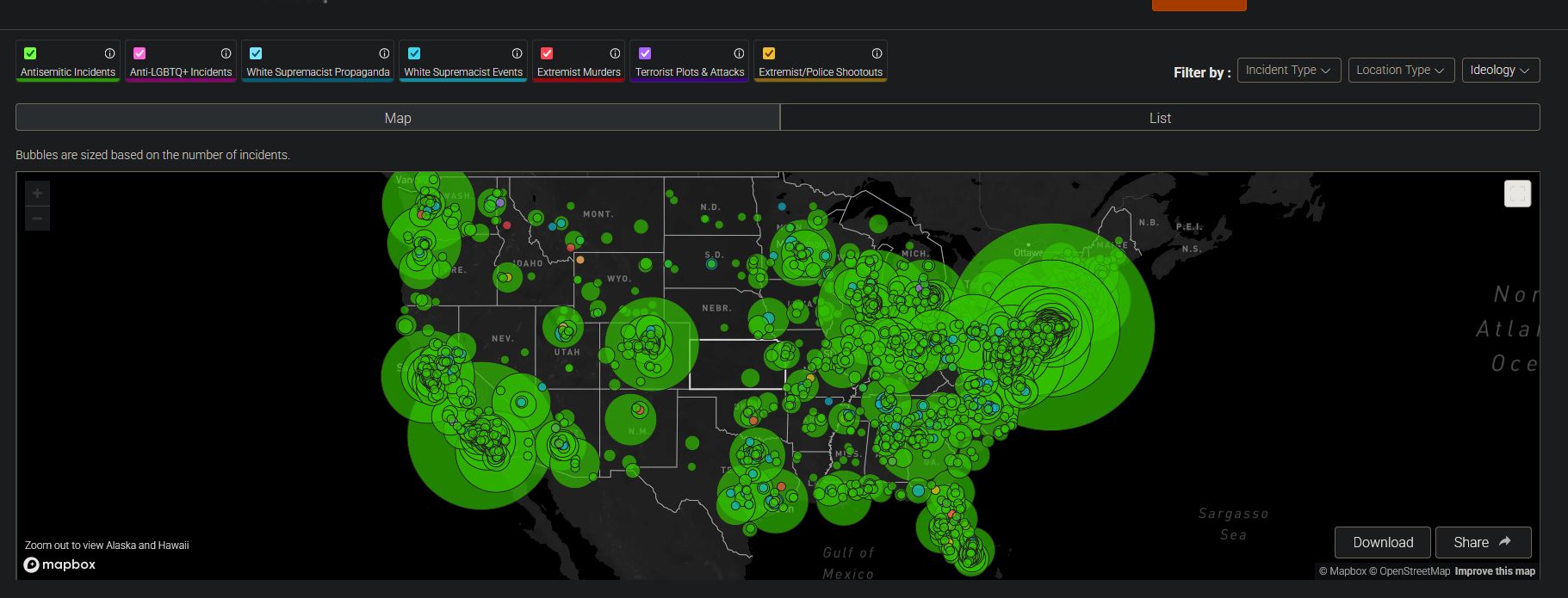Viewport: 1568px width, 598px height.
Task: Uncheck the Extremist Murders checkbox
Action: pos(547,53)
